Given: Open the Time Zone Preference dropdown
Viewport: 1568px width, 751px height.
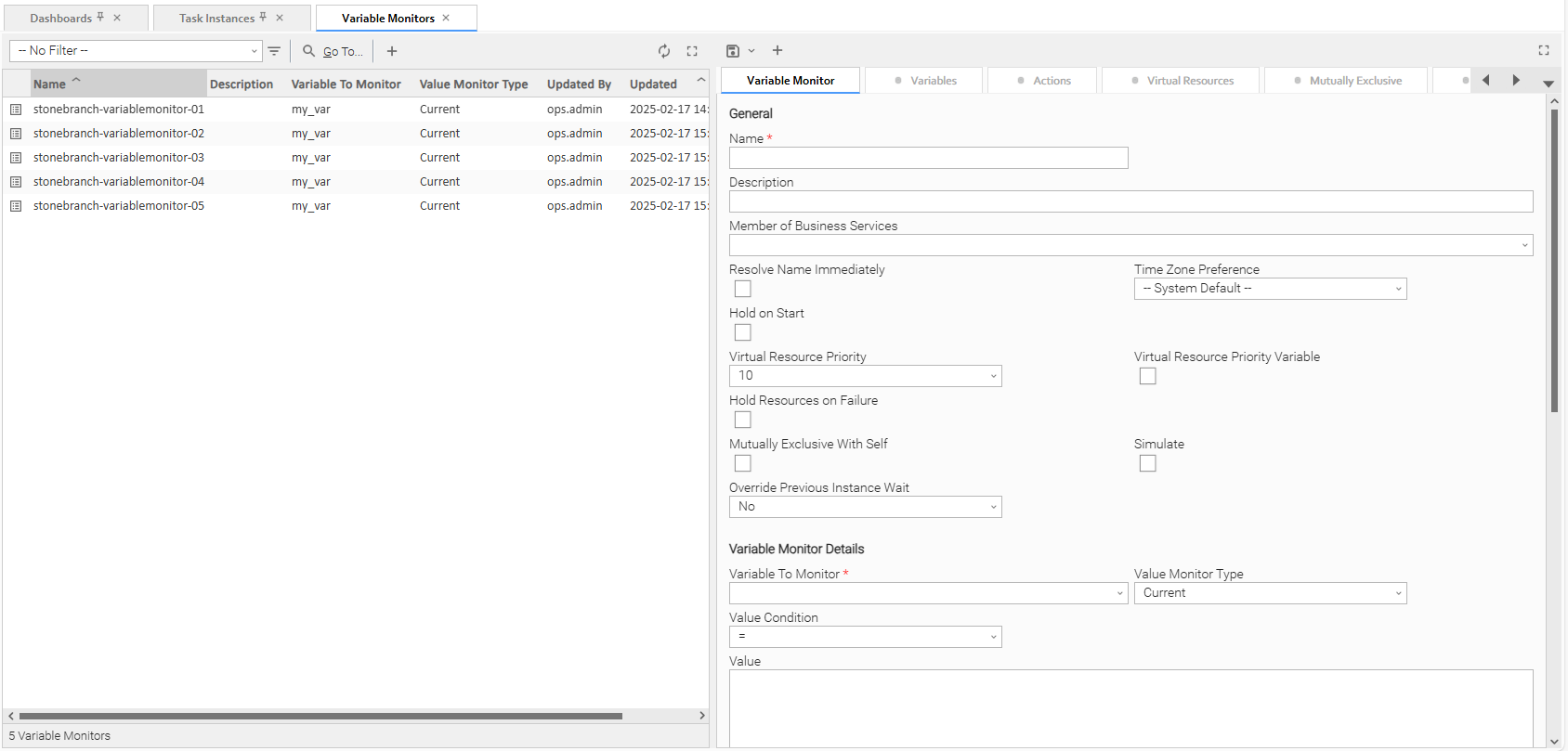Looking at the screenshot, I should [x=1270, y=289].
